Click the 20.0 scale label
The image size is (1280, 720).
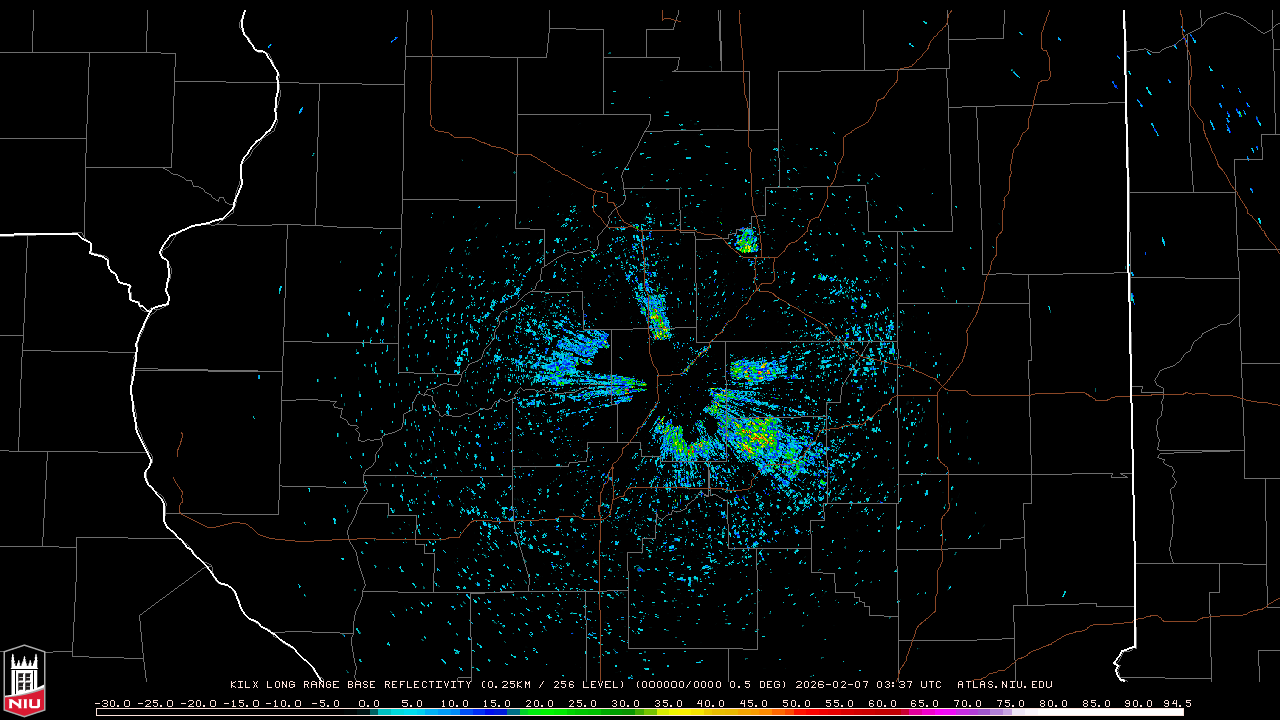tap(540, 703)
